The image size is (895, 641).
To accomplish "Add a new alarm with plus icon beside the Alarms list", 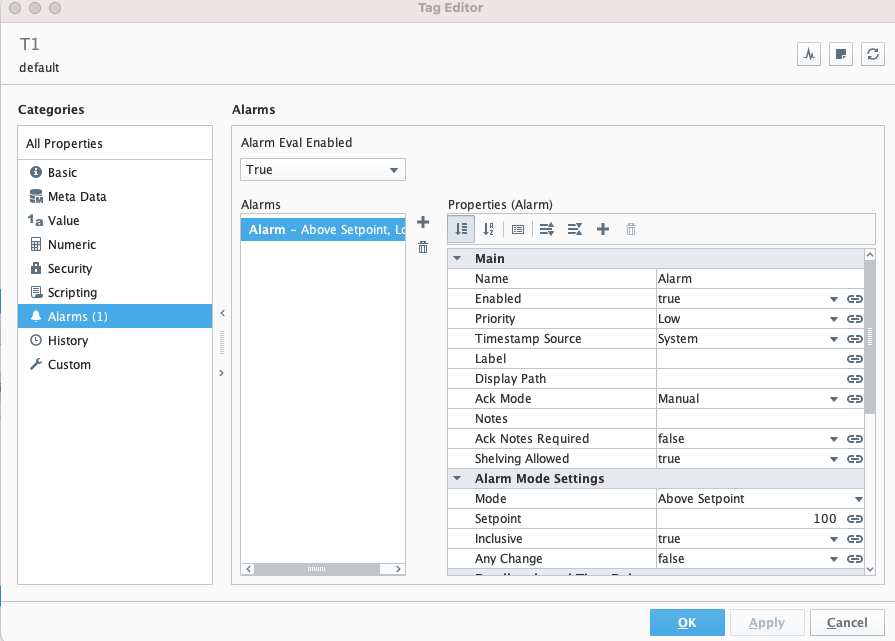I will 422,223.
